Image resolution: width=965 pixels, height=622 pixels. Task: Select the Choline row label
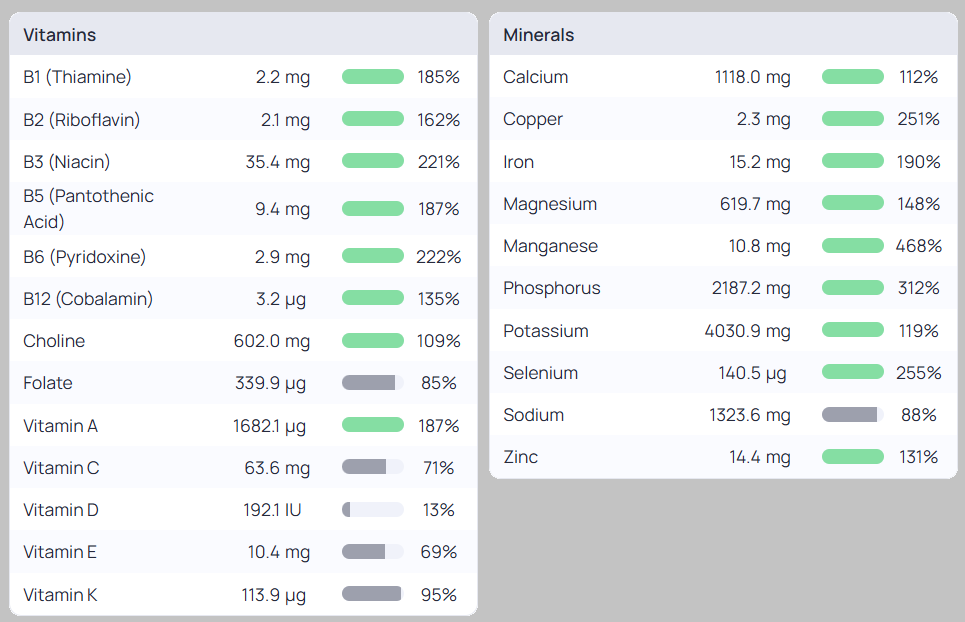54,341
